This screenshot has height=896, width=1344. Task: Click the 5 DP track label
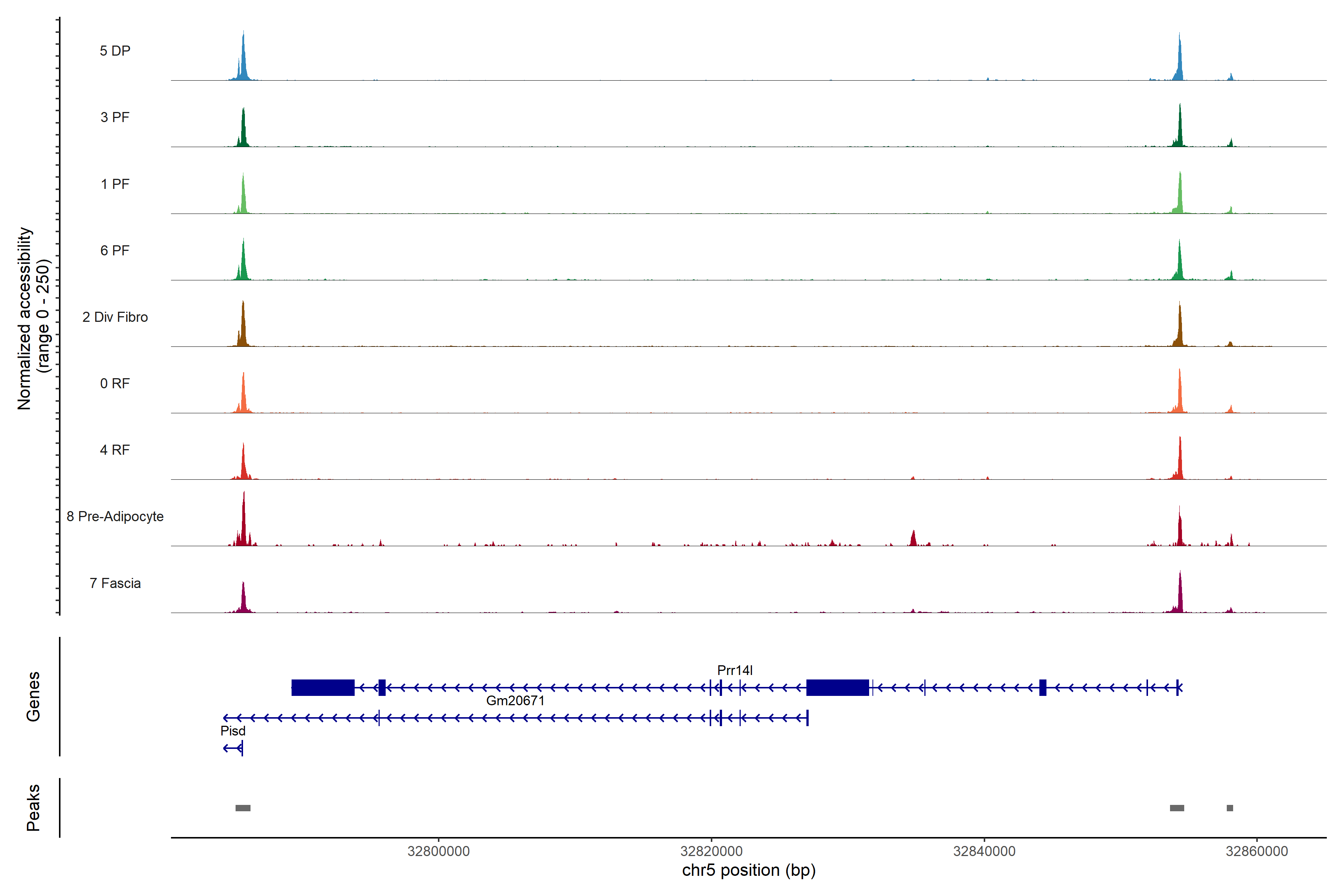click(115, 51)
